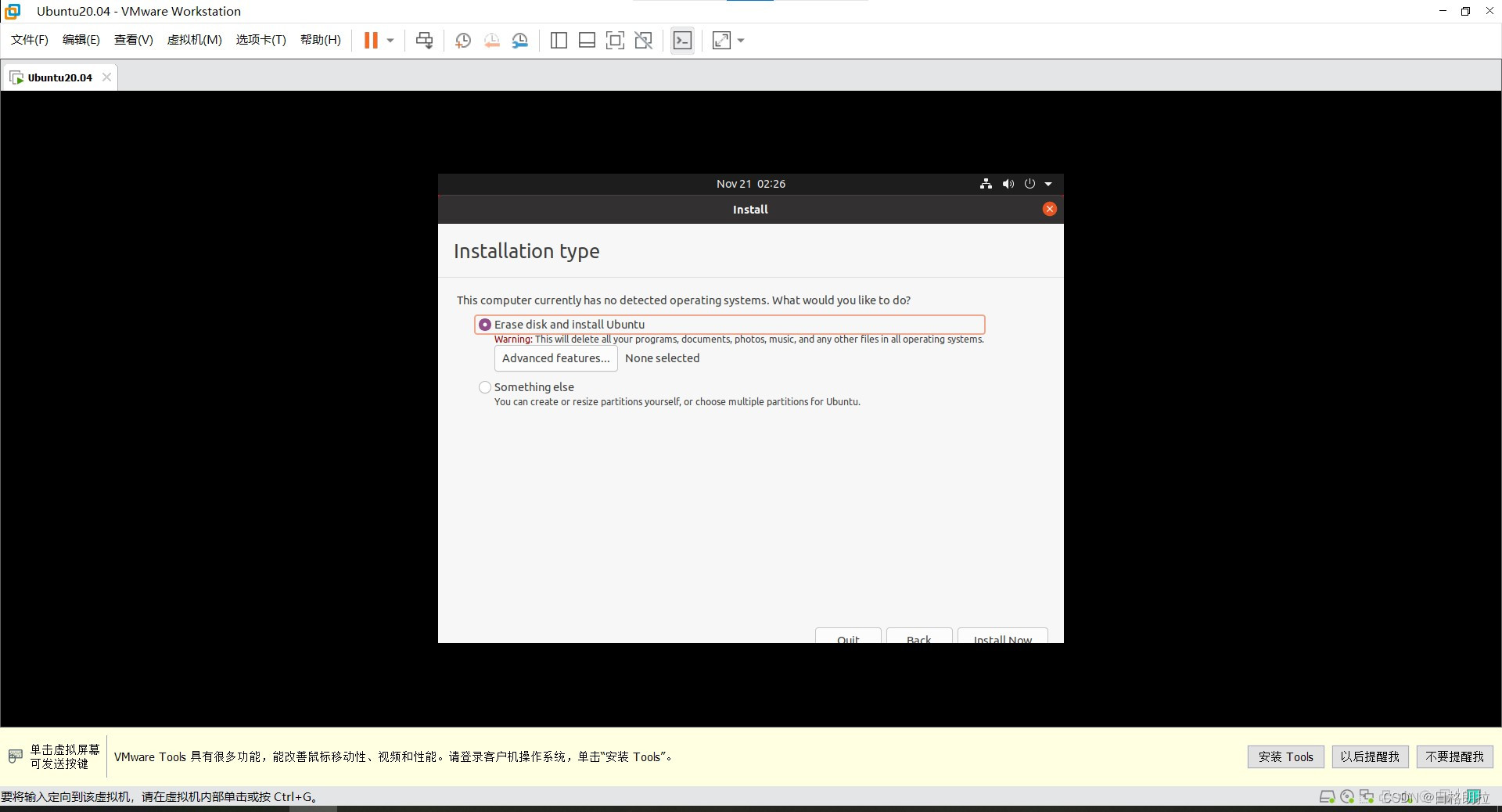Open the power options arrow beside the pause icon
This screenshot has height=812, width=1502.
tap(390, 41)
